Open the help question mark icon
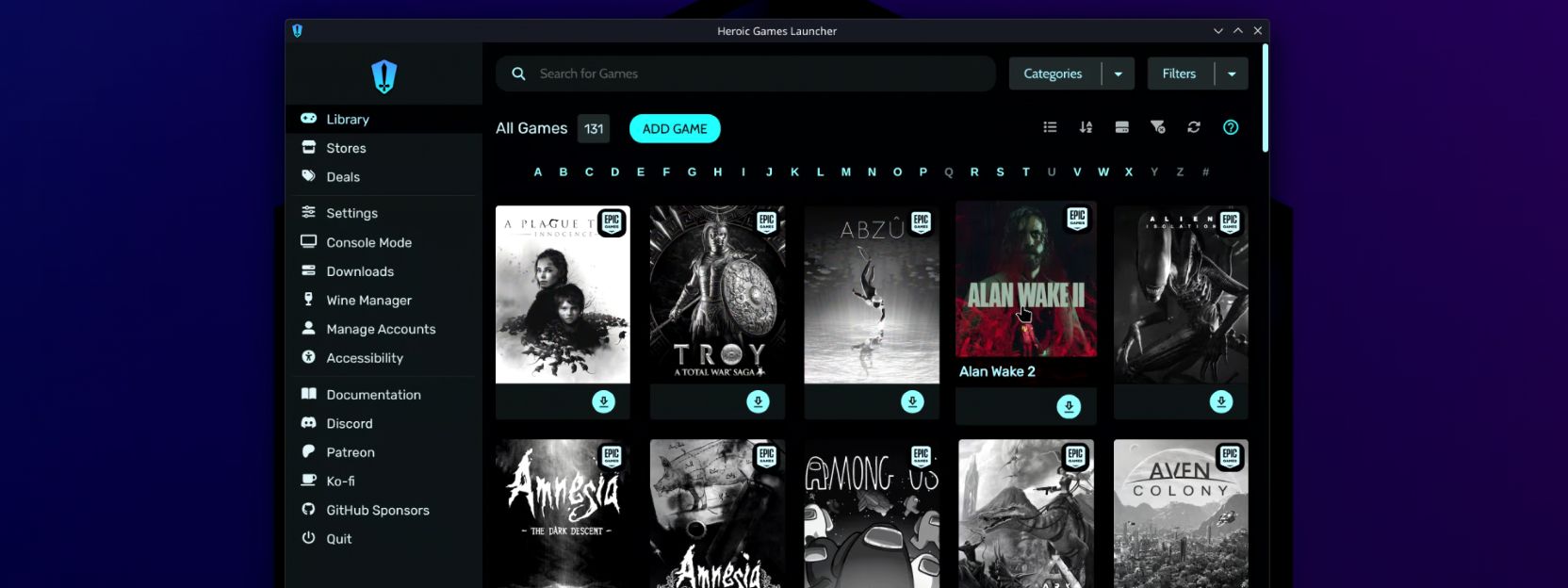The width and height of the screenshot is (1568, 588). [x=1231, y=127]
